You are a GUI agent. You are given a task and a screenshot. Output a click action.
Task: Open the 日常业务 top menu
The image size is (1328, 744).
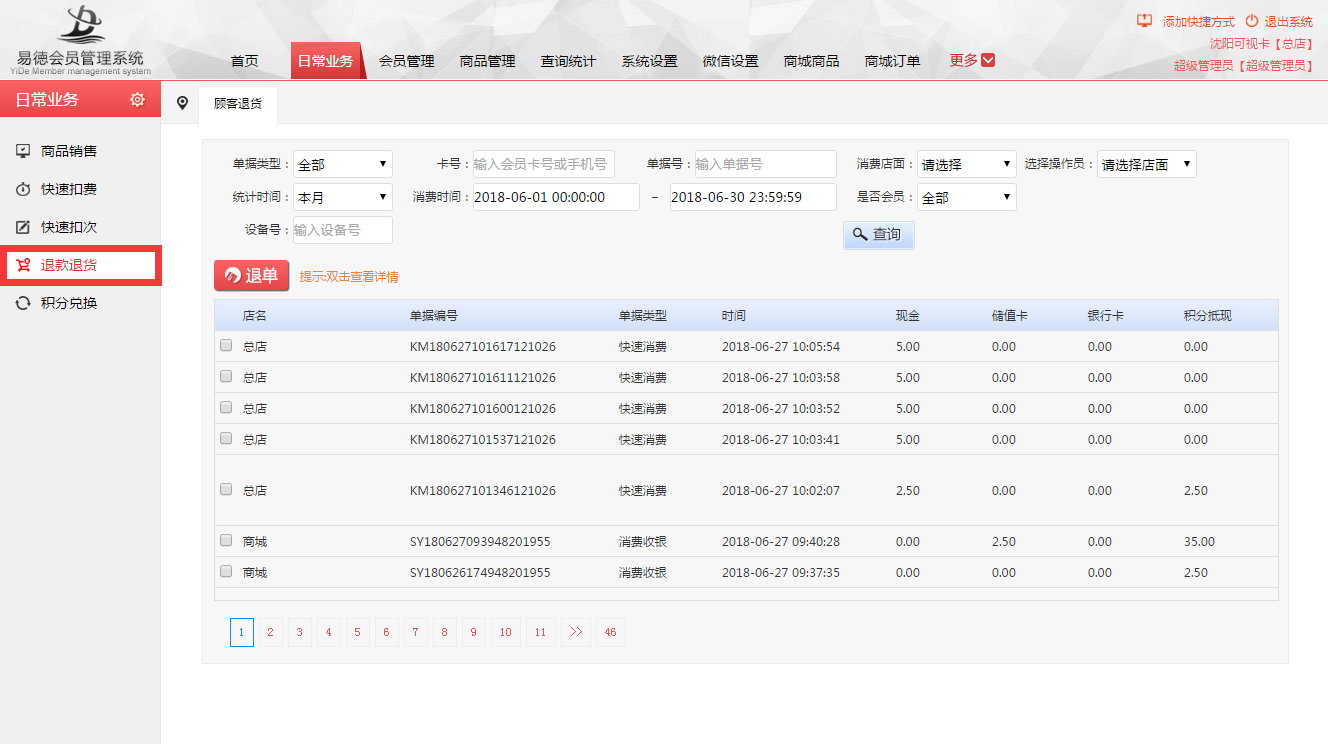[326, 61]
